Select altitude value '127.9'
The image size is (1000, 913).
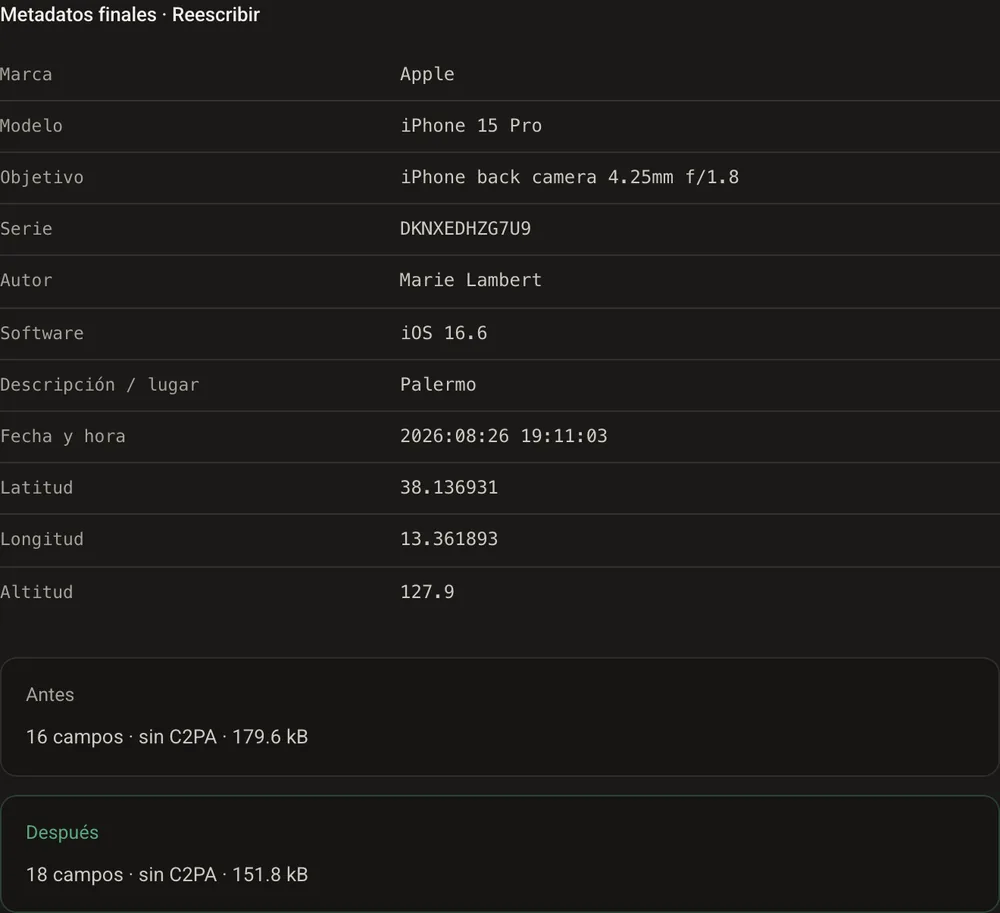click(427, 592)
